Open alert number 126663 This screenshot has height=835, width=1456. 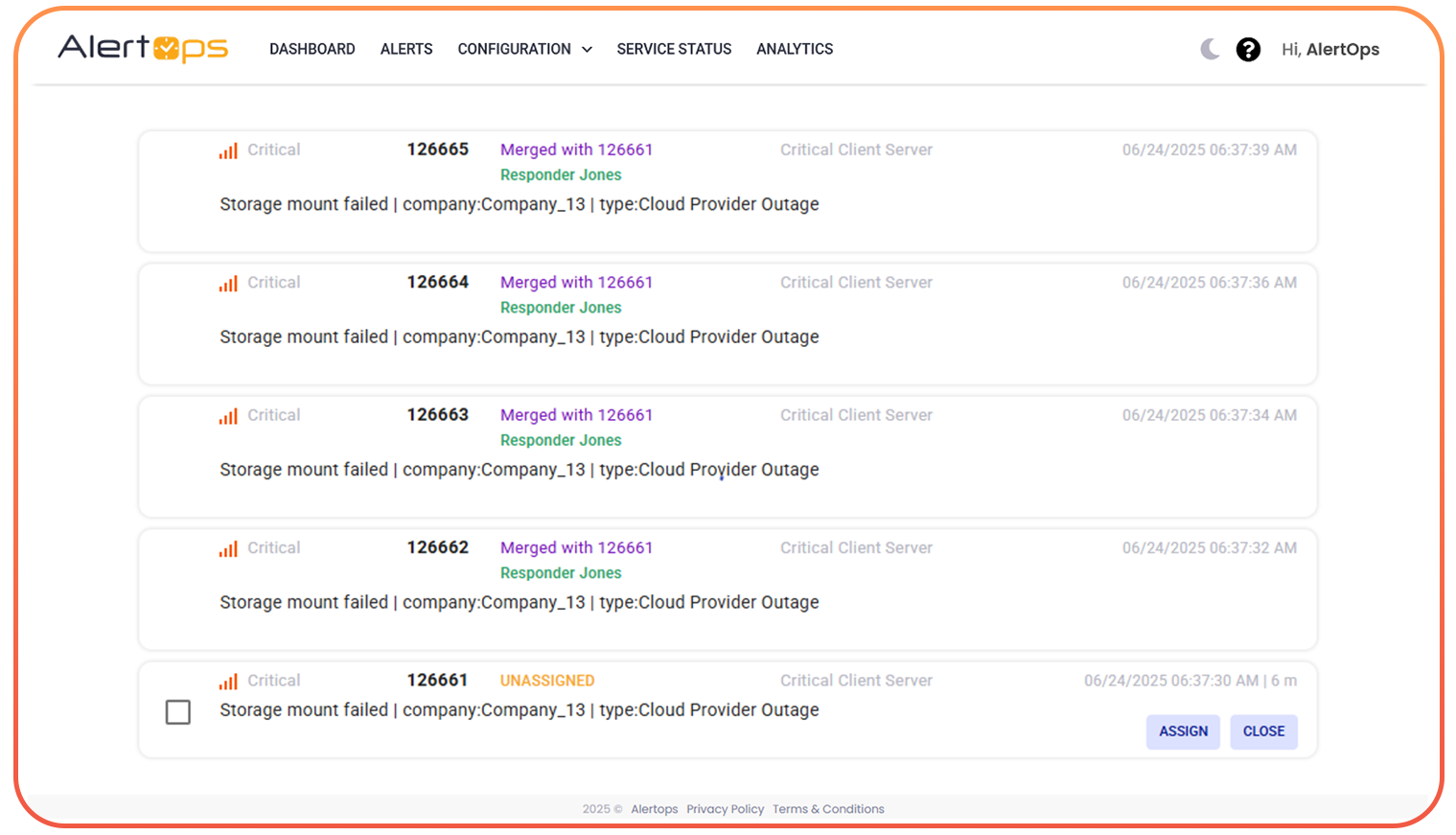(x=437, y=415)
